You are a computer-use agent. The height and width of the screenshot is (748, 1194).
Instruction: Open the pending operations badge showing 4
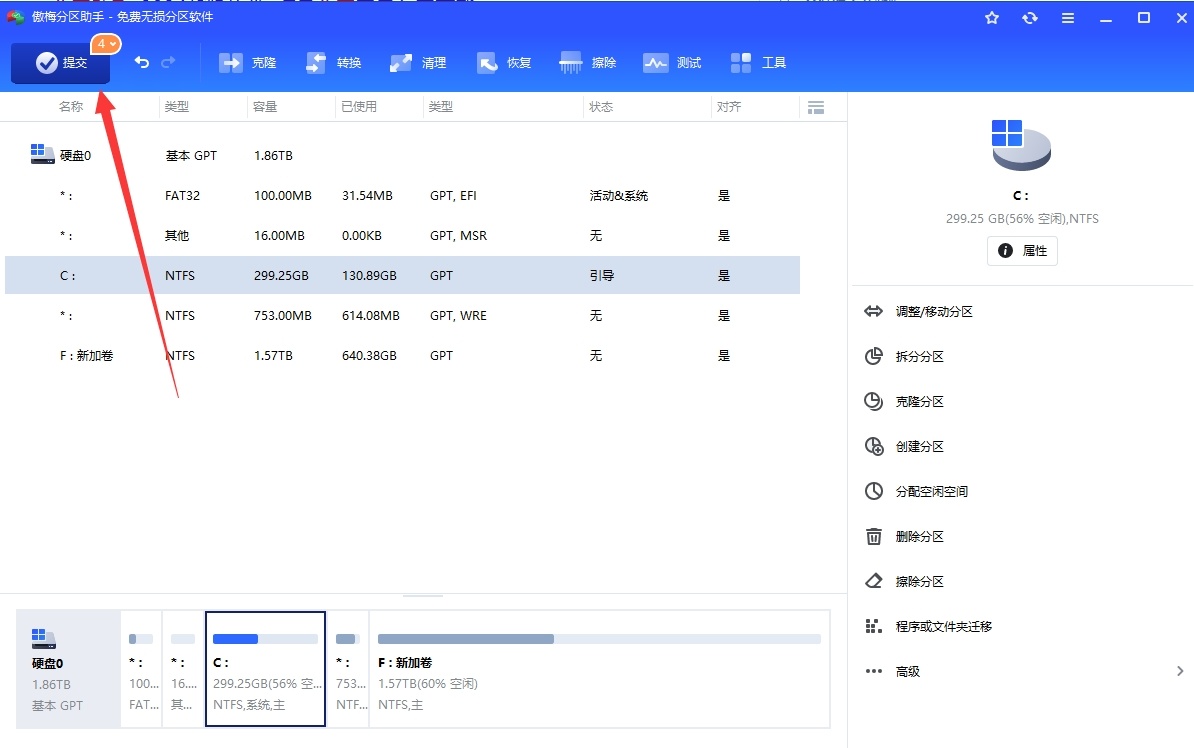pos(106,44)
